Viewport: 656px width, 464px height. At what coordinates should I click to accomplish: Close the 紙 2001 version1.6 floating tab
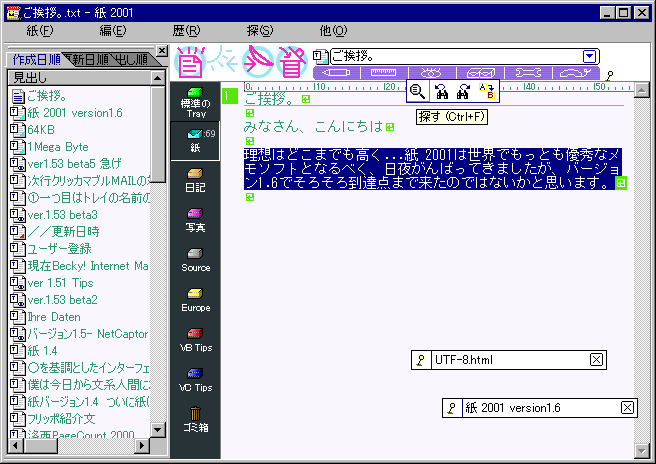[x=628, y=408]
